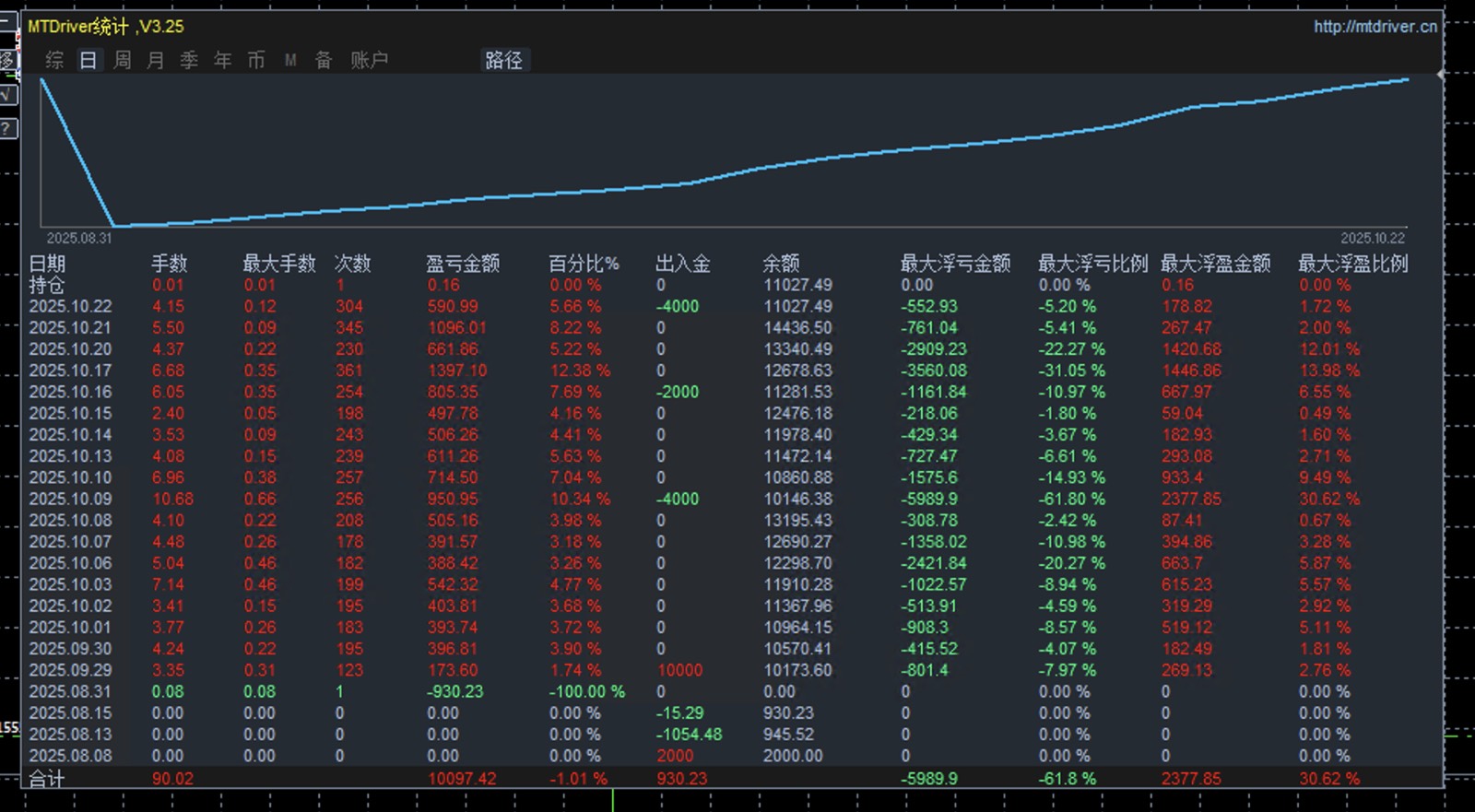This screenshot has width=1475, height=812.
Task: Click the 路径 path button
Action: [x=503, y=61]
